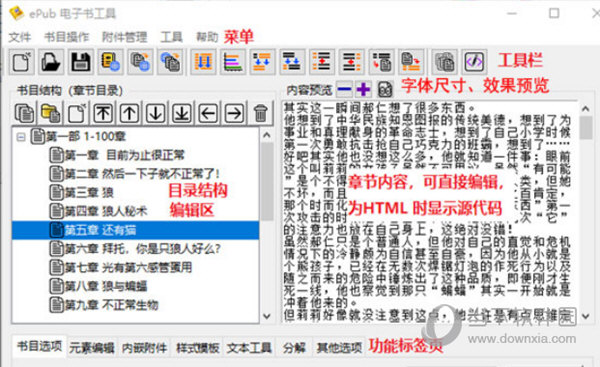Switch to the 其他选项 tab
Image resolution: width=600 pixels, height=367 pixels.
(x=339, y=347)
